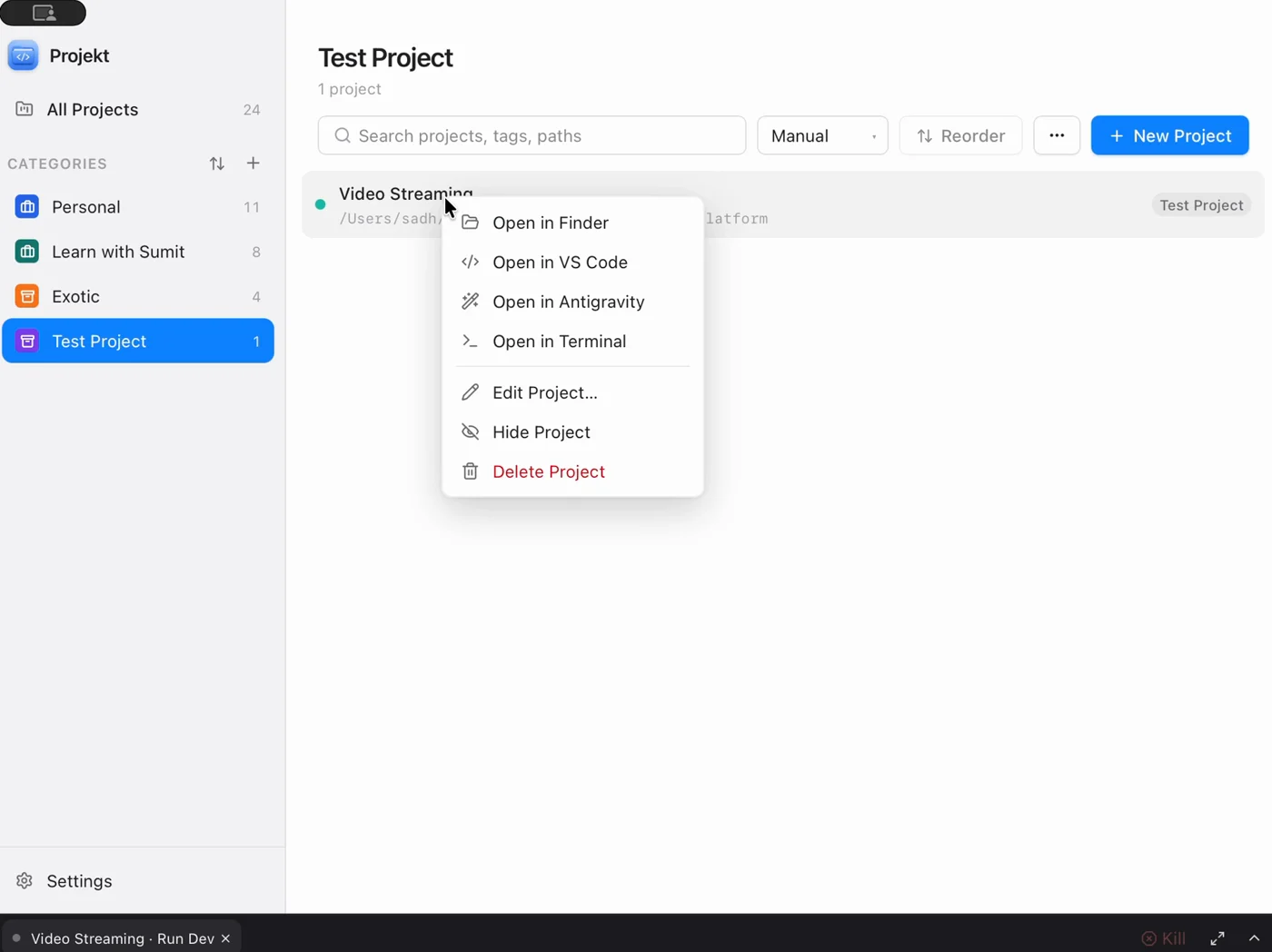Click the orange Exotic category icon

27,296
